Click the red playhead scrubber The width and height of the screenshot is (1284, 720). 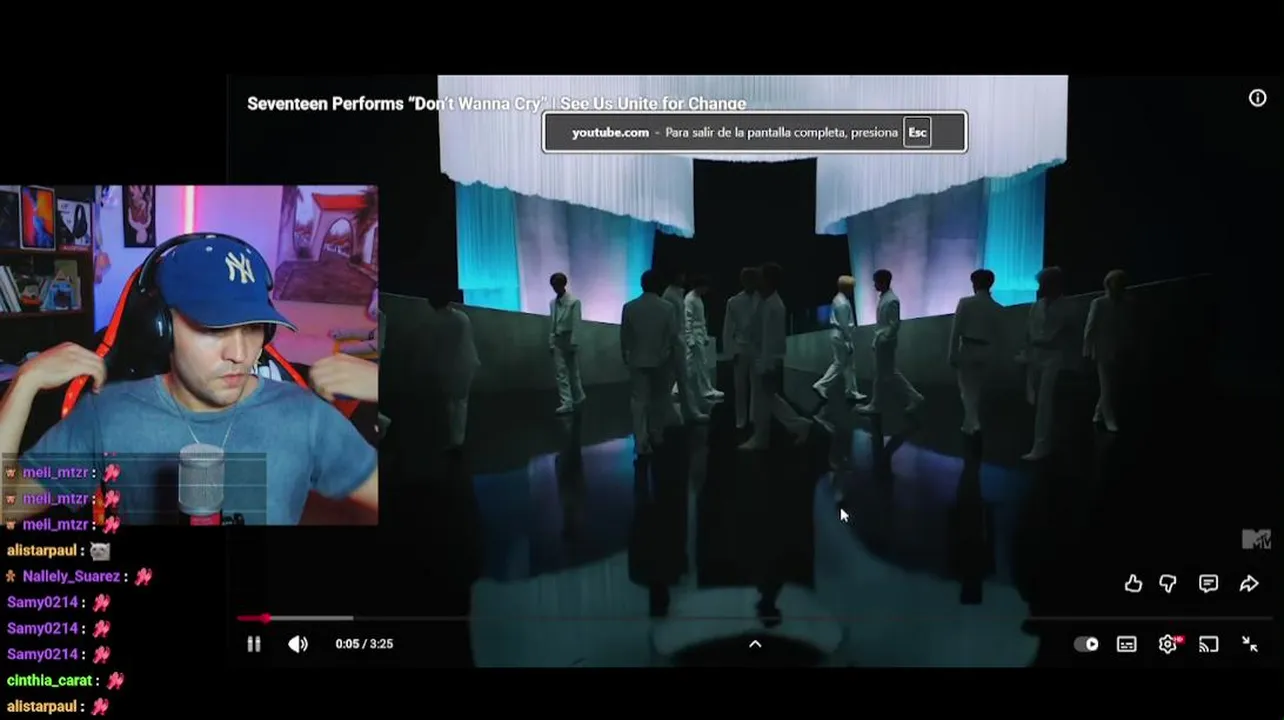(x=265, y=618)
